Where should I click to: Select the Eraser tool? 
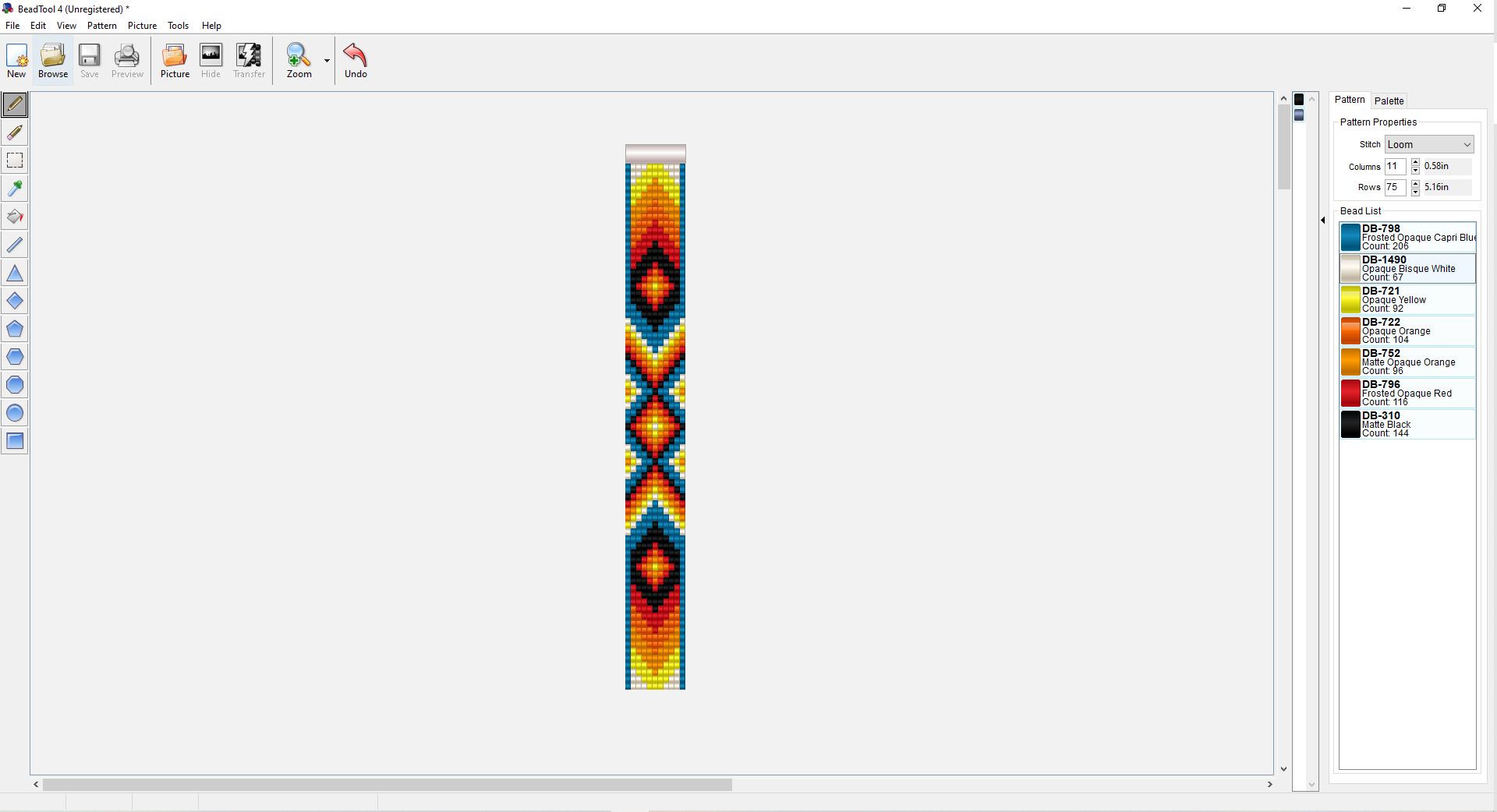15,132
